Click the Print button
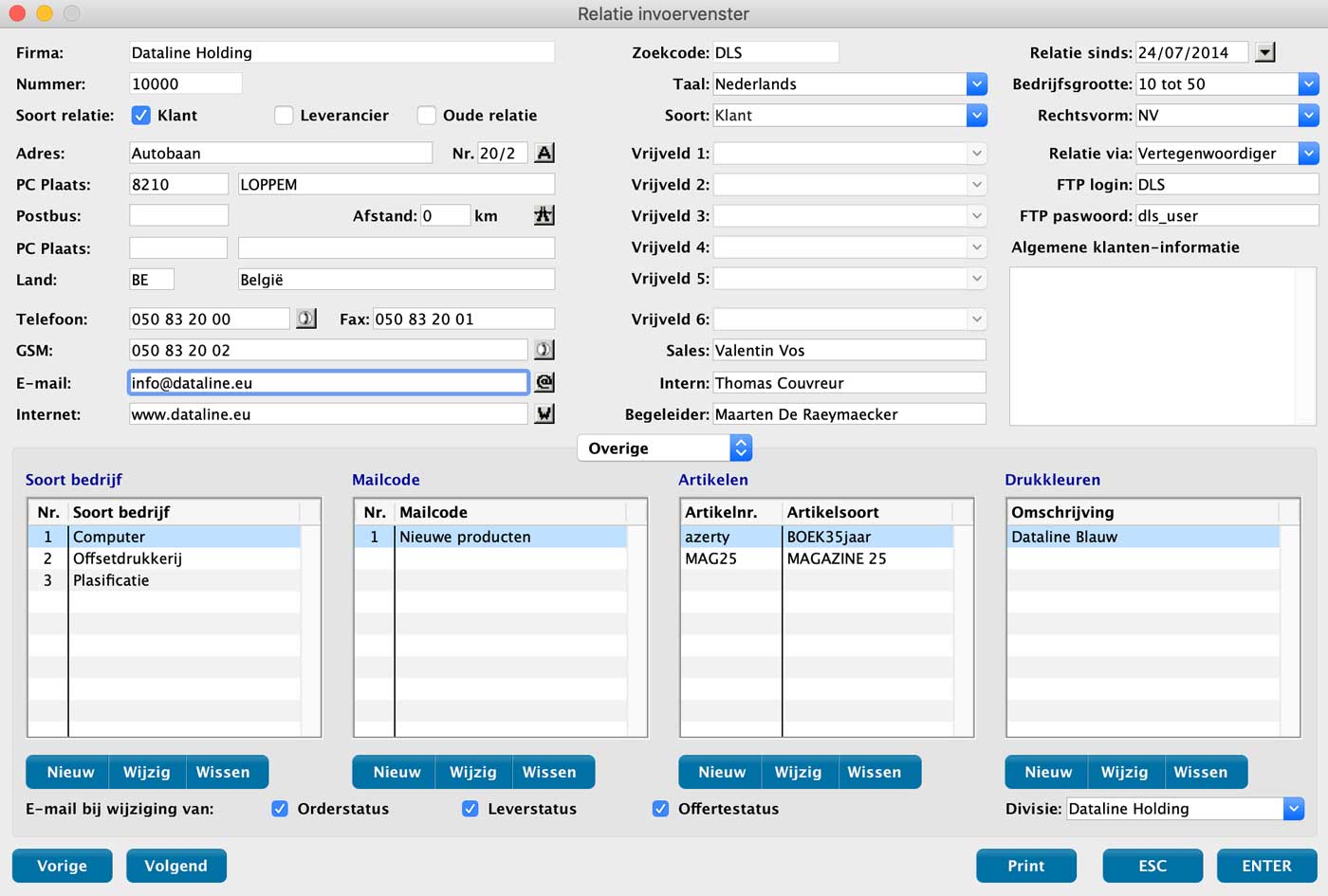The width and height of the screenshot is (1328, 896). coord(1026,866)
